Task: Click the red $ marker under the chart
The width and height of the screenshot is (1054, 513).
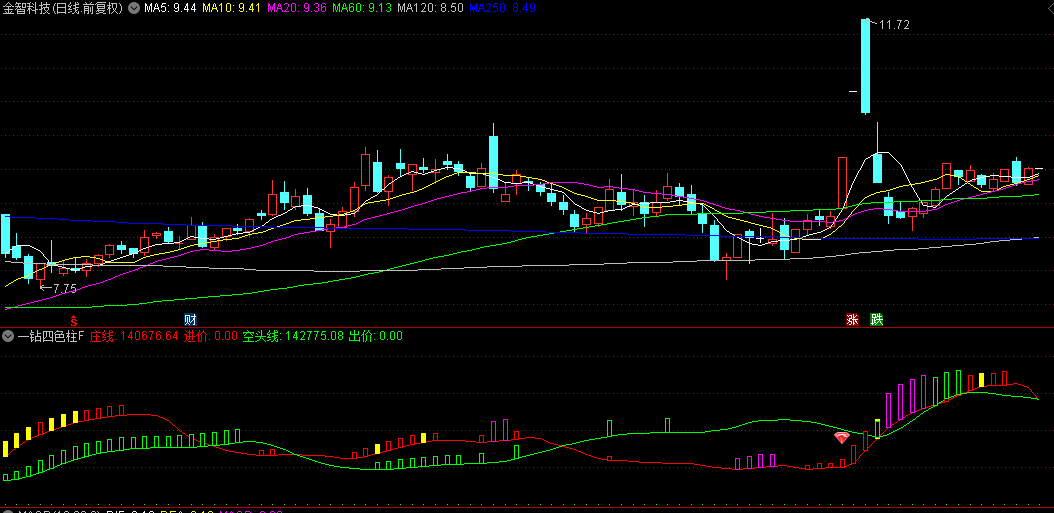Action: pyautogui.click(x=75, y=319)
